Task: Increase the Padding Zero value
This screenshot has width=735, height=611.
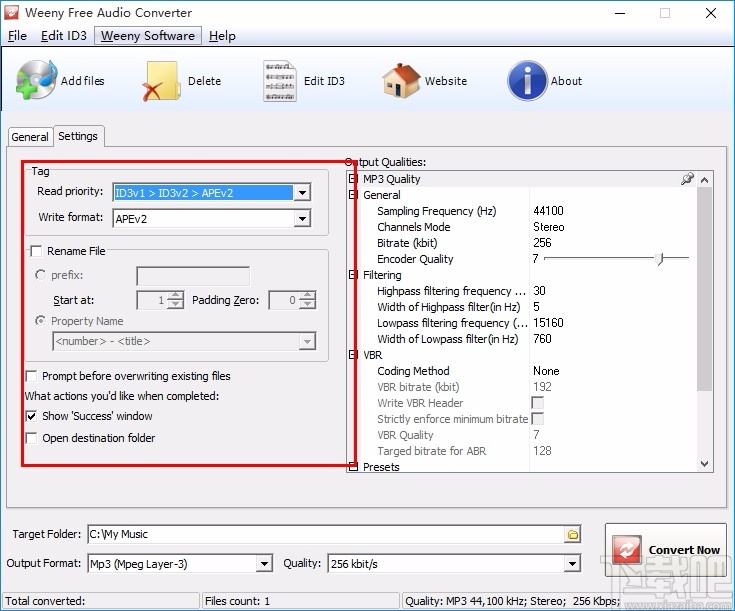Action: pyautogui.click(x=308, y=295)
